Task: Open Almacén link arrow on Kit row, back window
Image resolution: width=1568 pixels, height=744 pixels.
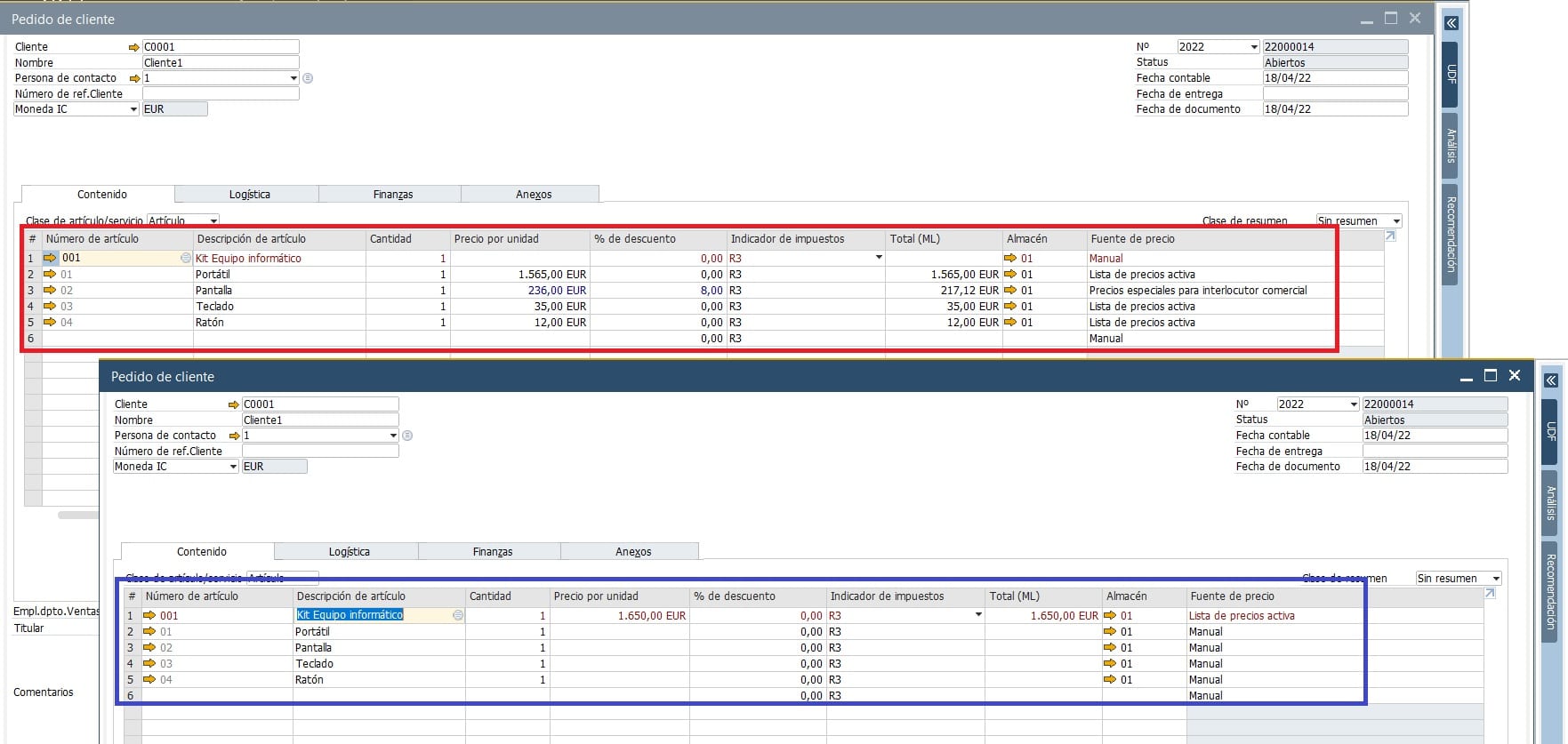Action: pyautogui.click(x=1010, y=258)
